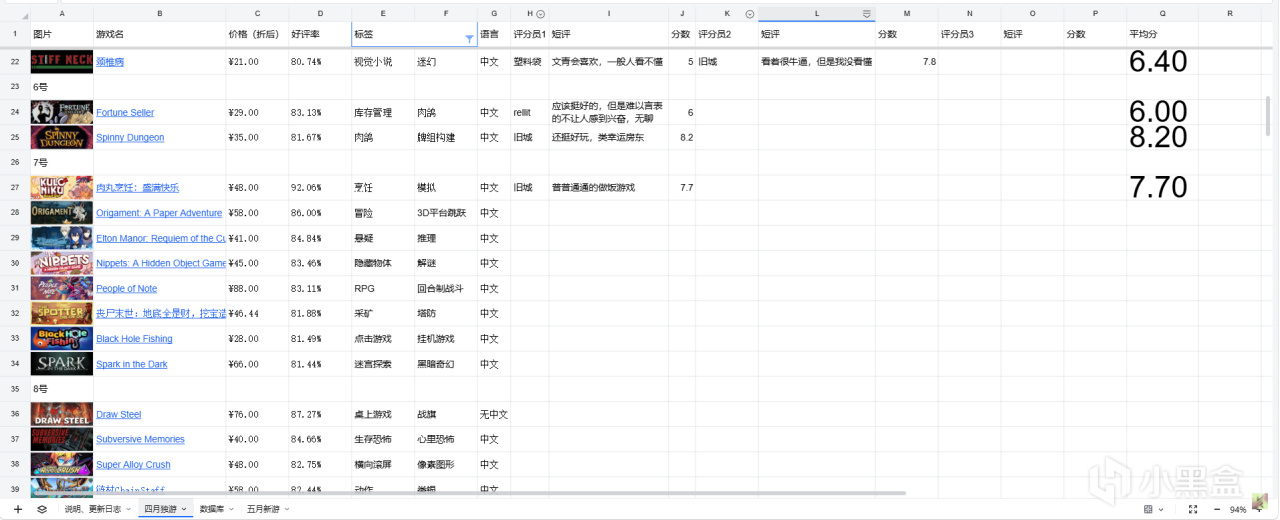Open the 四月独游 tab dropdown arrow
The width and height of the screenshot is (1280, 520).
click(183, 509)
